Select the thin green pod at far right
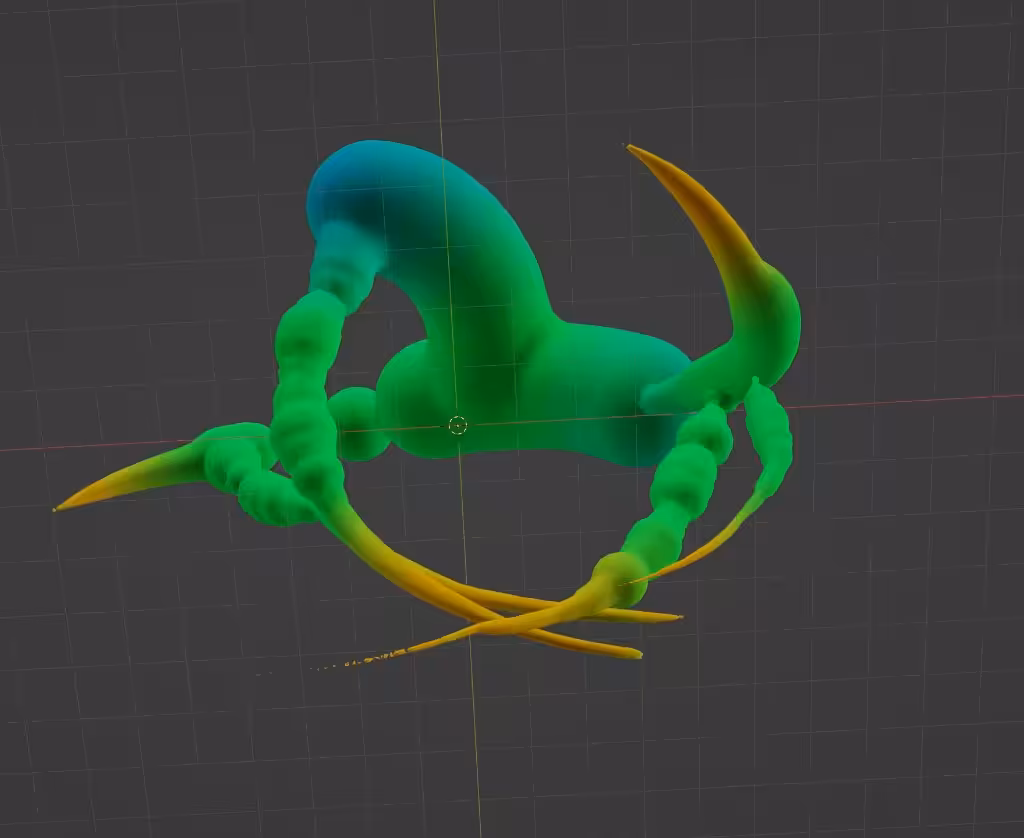The width and height of the screenshot is (1024, 838). click(x=769, y=439)
